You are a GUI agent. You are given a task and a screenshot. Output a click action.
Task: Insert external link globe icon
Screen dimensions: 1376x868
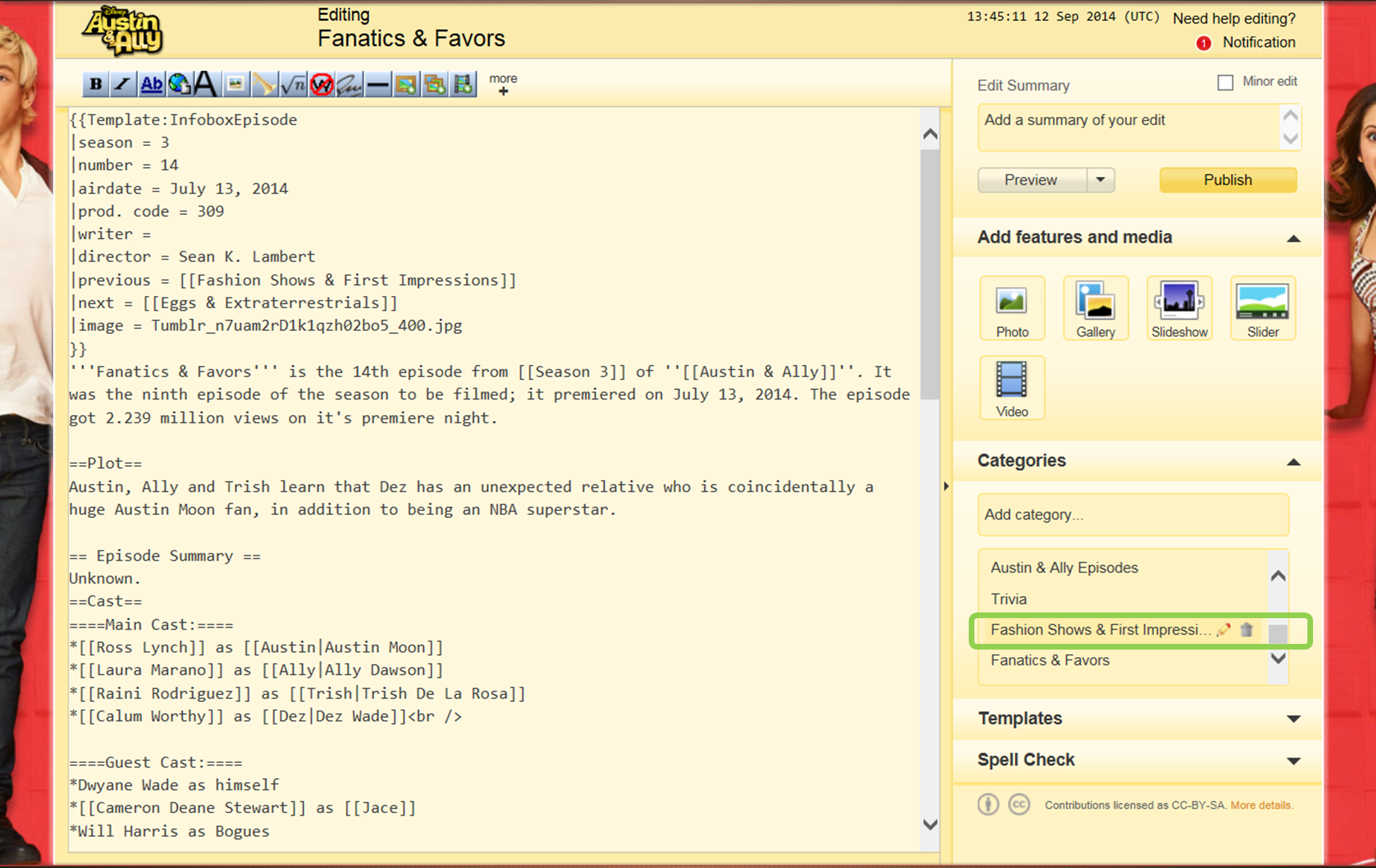tap(179, 84)
